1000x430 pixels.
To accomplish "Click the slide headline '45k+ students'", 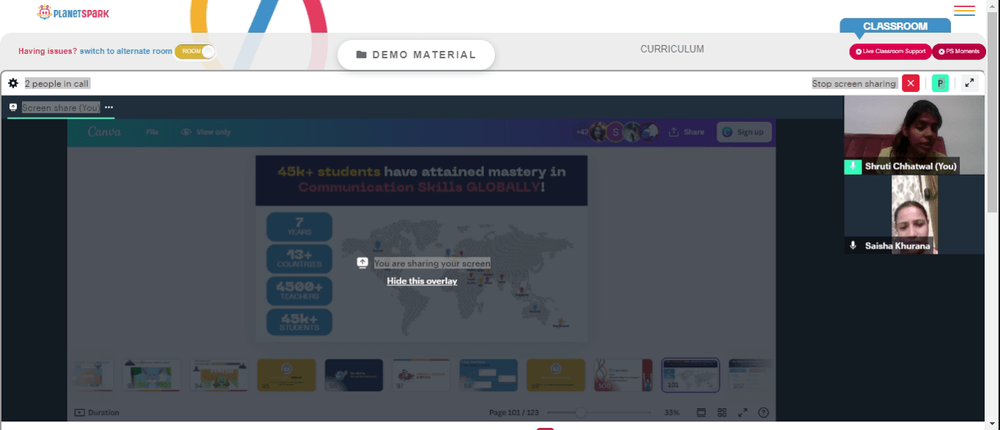I will point(328,172).
